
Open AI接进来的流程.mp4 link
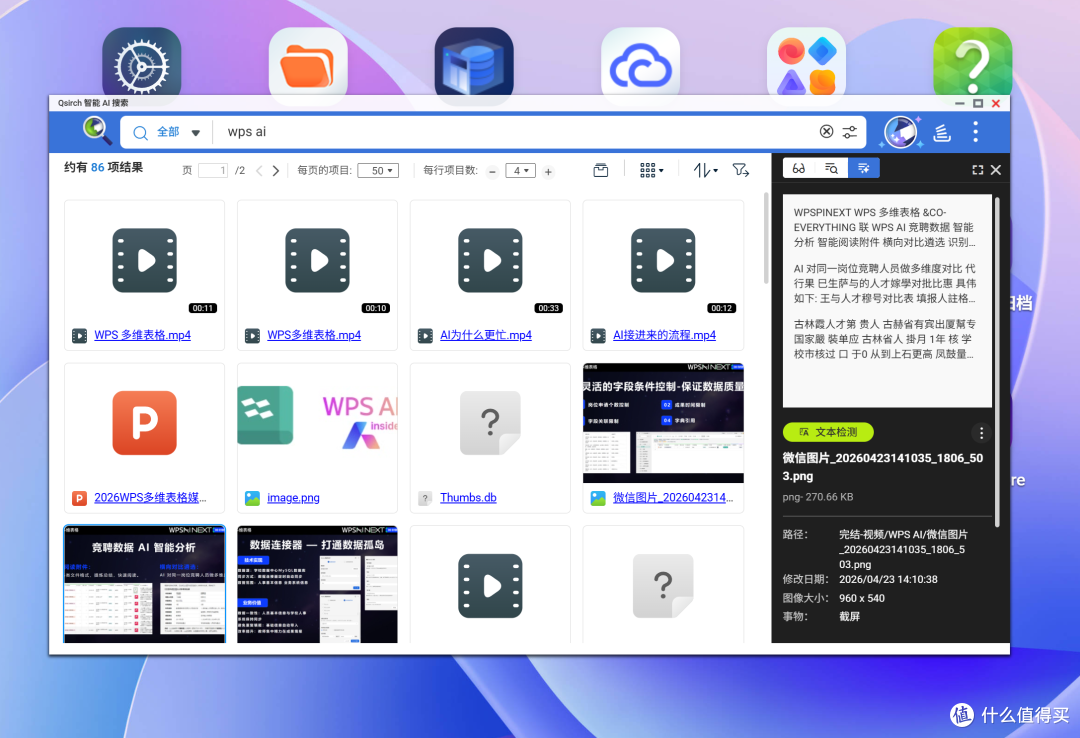(665, 335)
